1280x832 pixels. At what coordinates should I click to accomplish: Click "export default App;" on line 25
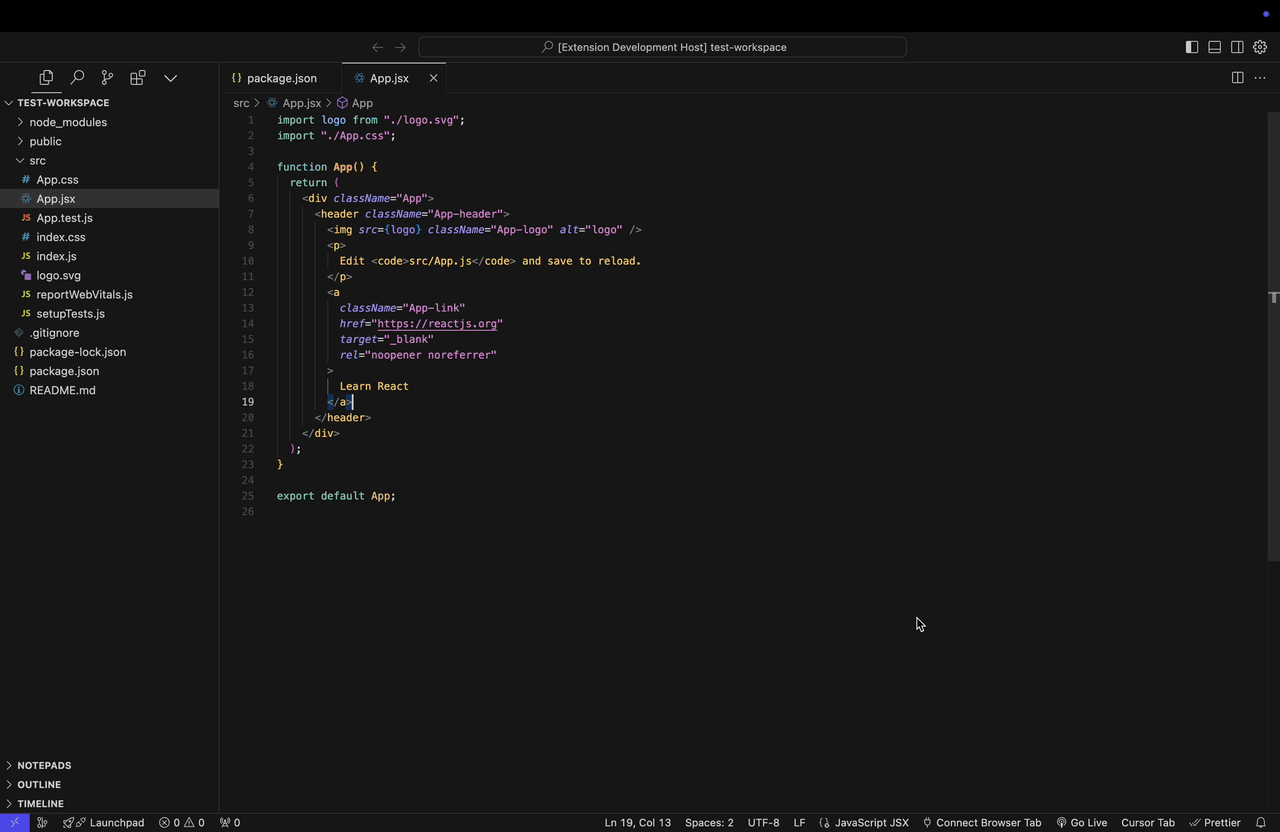pyautogui.click(x=336, y=496)
